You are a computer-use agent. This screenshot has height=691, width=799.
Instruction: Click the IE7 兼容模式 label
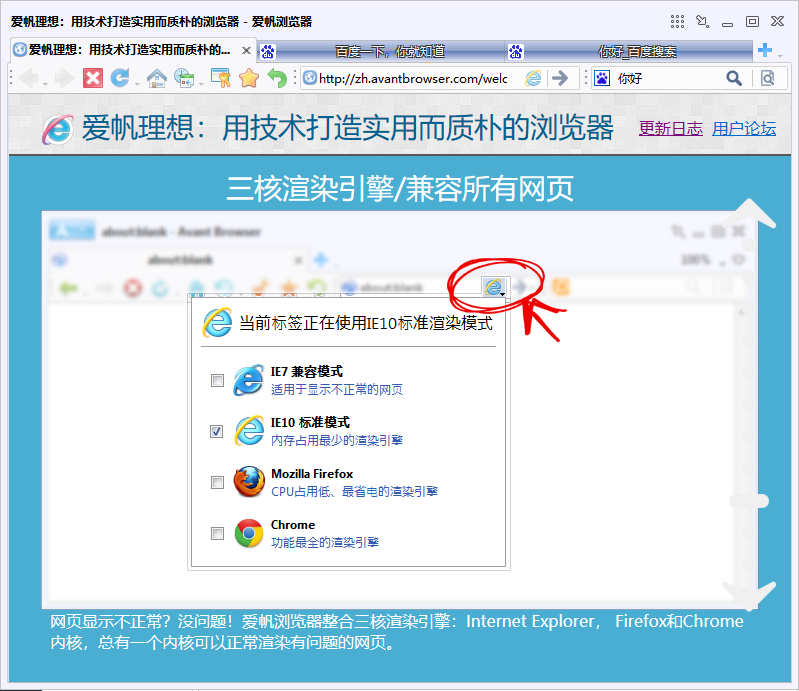307,371
